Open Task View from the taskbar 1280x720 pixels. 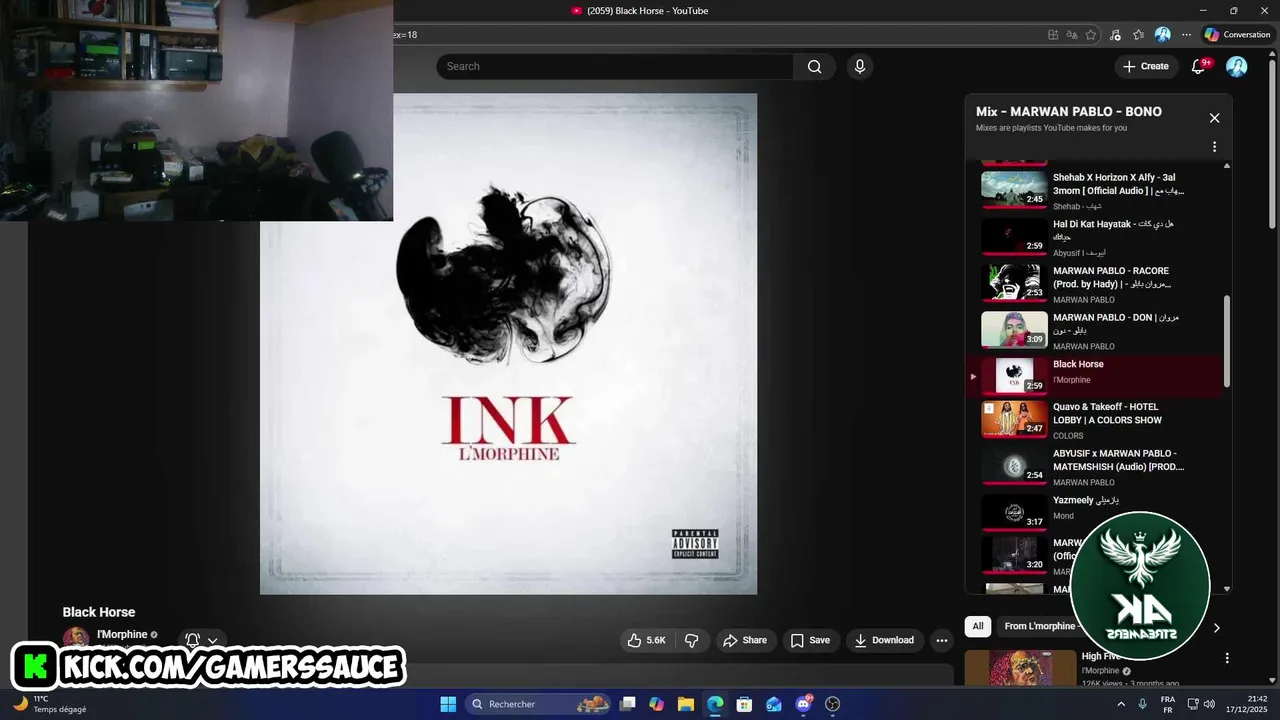628,704
